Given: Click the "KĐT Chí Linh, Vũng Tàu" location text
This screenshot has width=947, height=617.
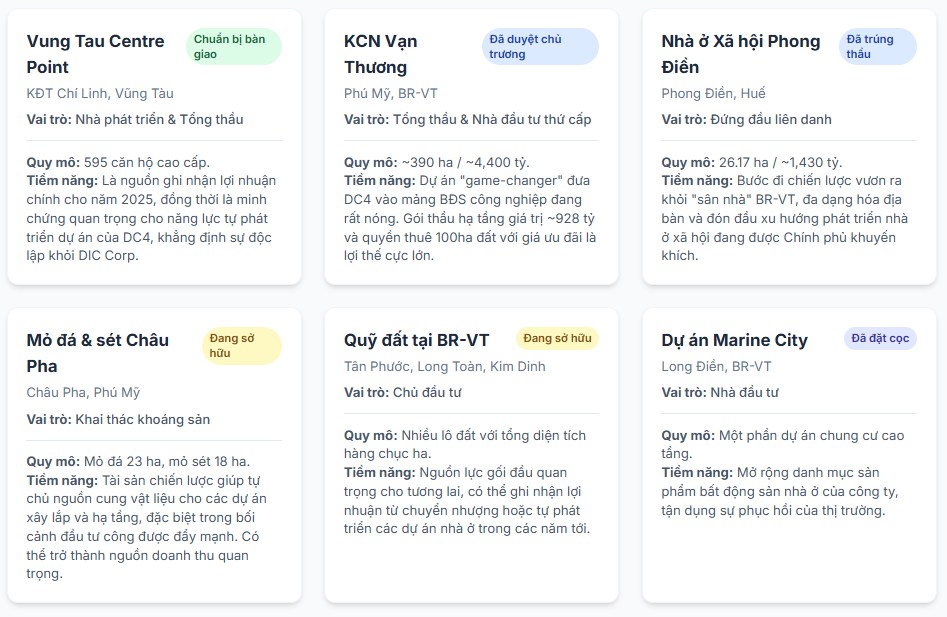Looking at the screenshot, I should (x=100, y=93).
